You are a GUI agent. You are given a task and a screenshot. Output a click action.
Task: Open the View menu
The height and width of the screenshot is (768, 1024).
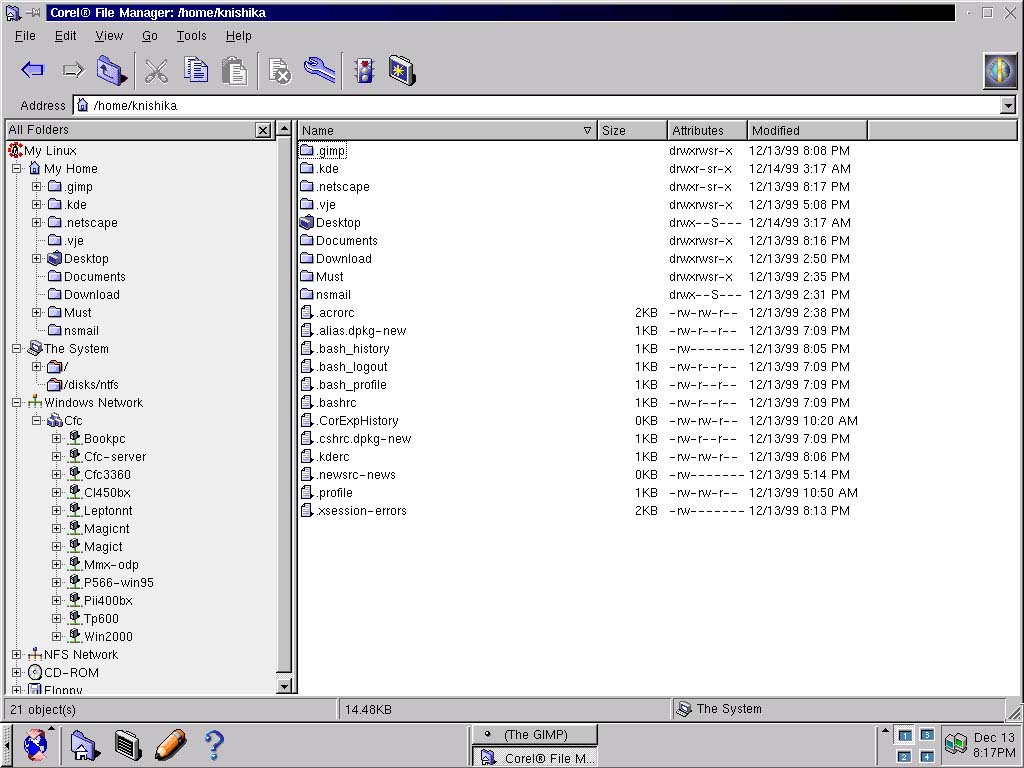(109, 36)
